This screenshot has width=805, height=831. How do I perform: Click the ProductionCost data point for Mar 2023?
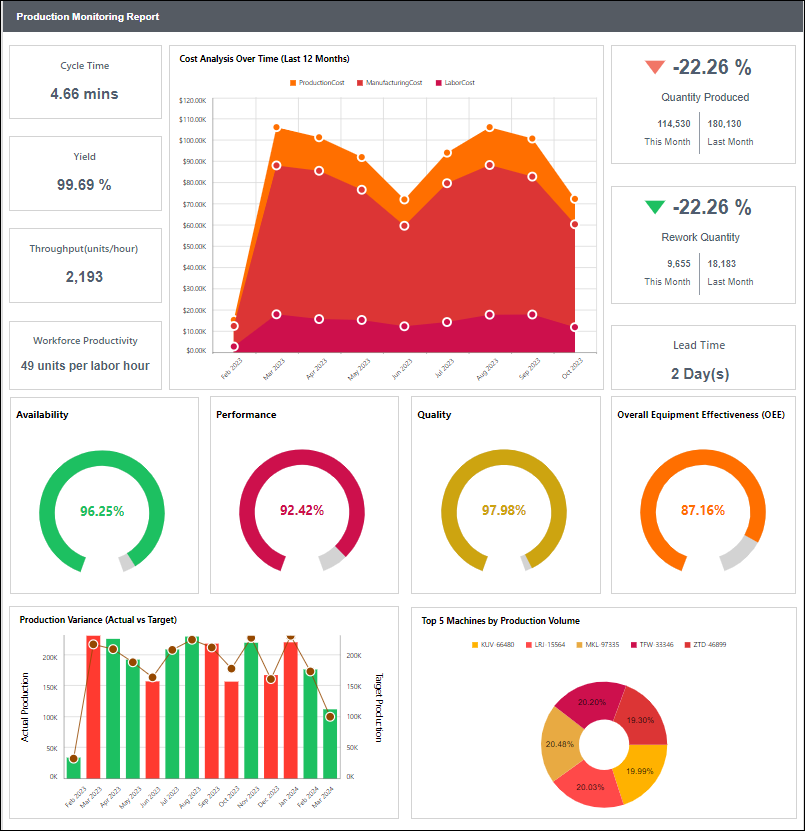[277, 128]
